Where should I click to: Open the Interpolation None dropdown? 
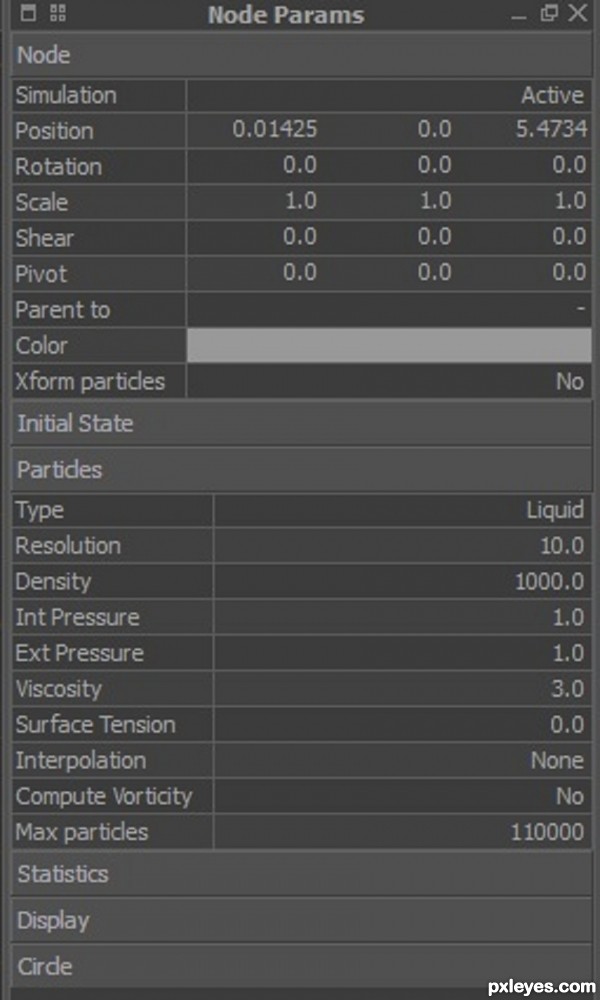pyautogui.click(x=403, y=760)
